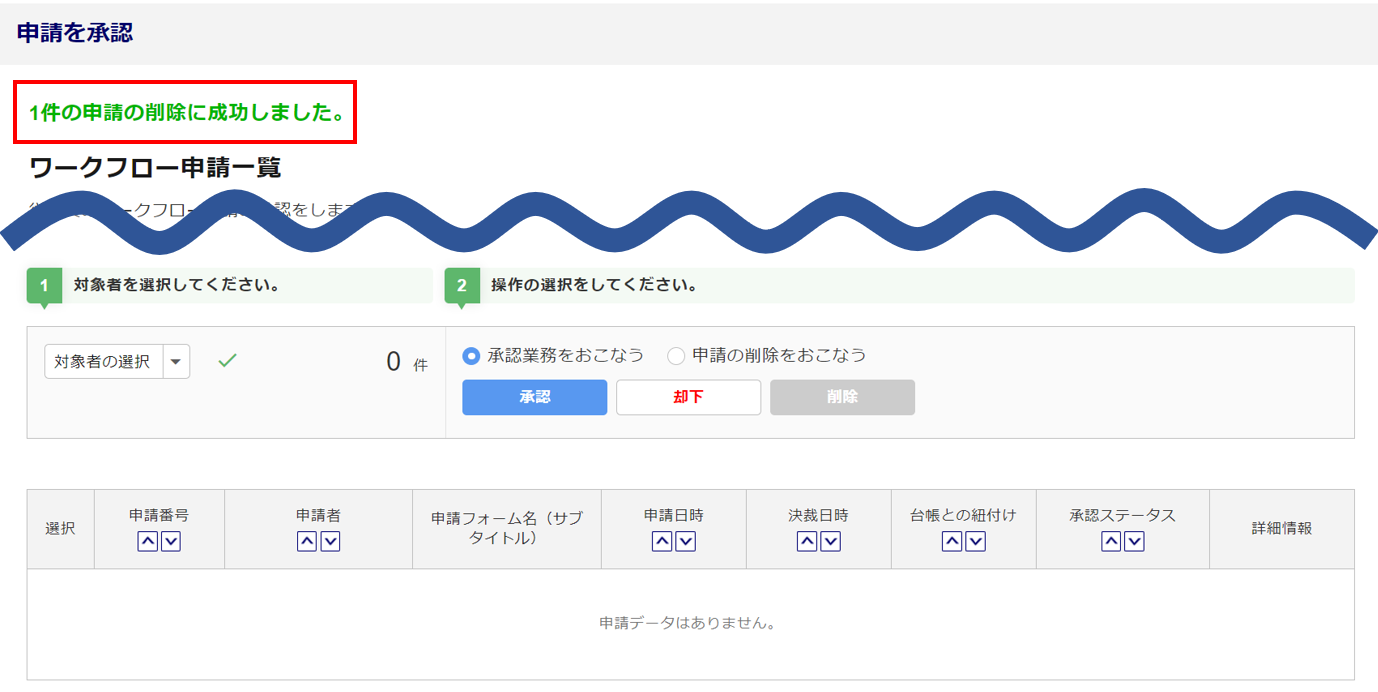Sort 申請日時 column descending
1378x692 pixels.
(x=686, y=541)
